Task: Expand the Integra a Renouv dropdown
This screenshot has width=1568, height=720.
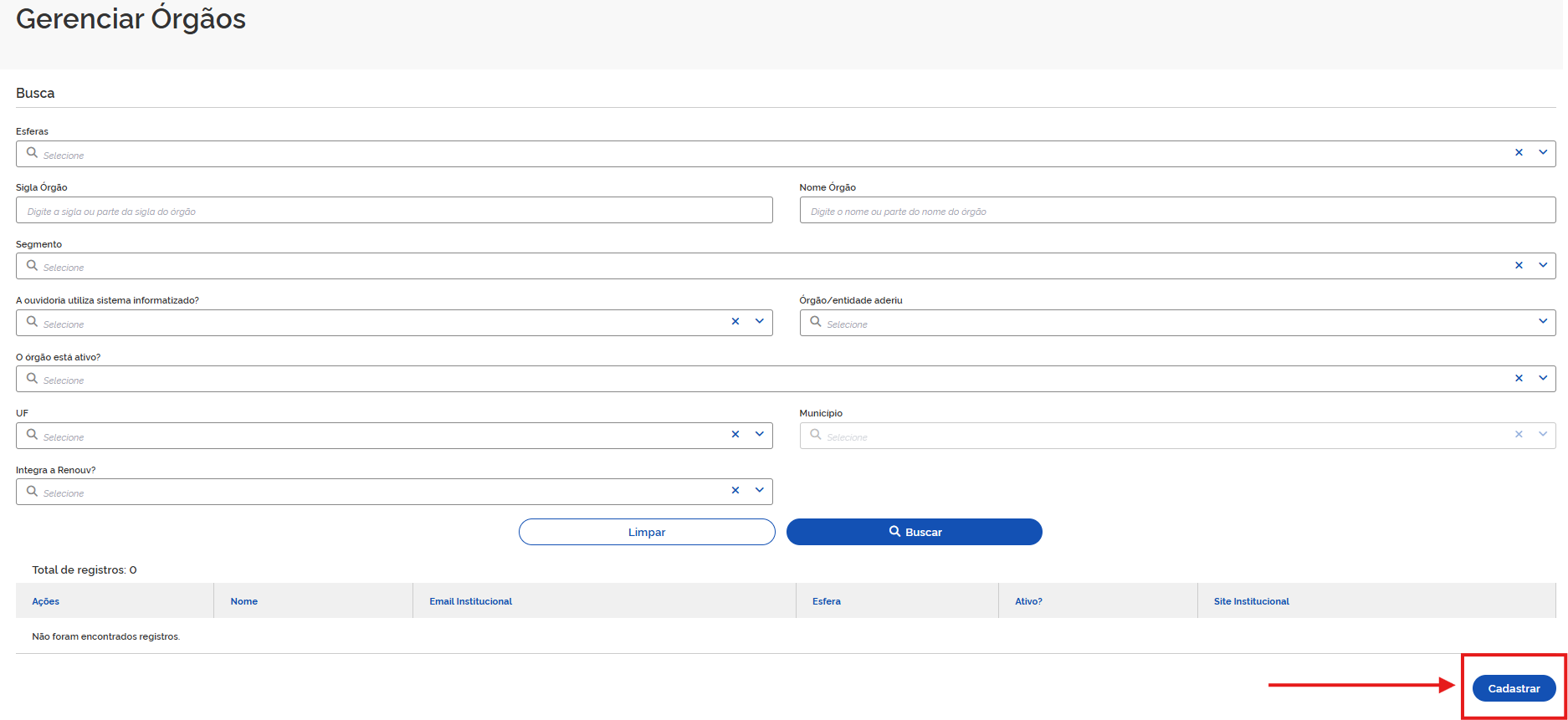Action: [760, 491]
